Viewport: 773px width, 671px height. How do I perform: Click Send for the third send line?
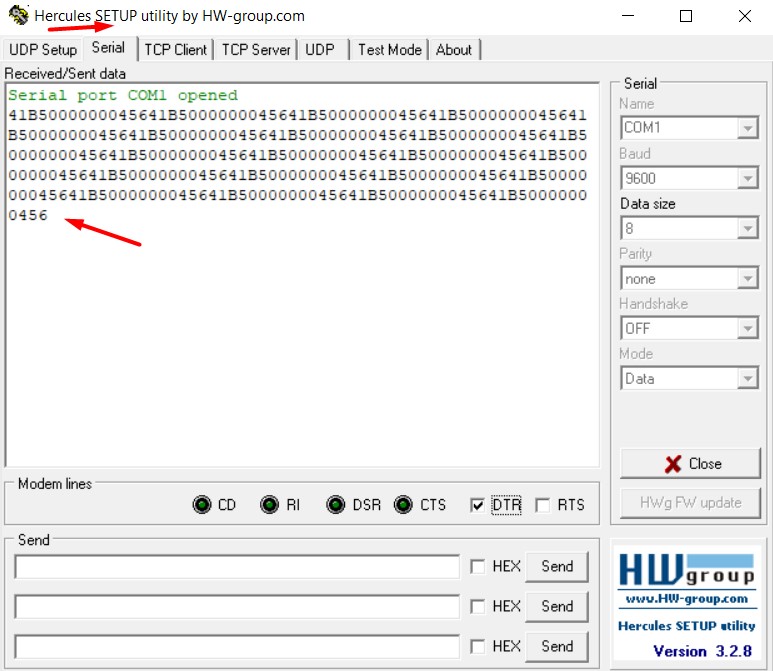557,646
